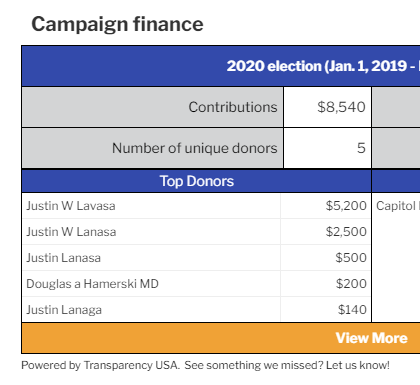Click the Campaign finance heading
Viewport: 420px width, 385px height.
pos(117,24)
